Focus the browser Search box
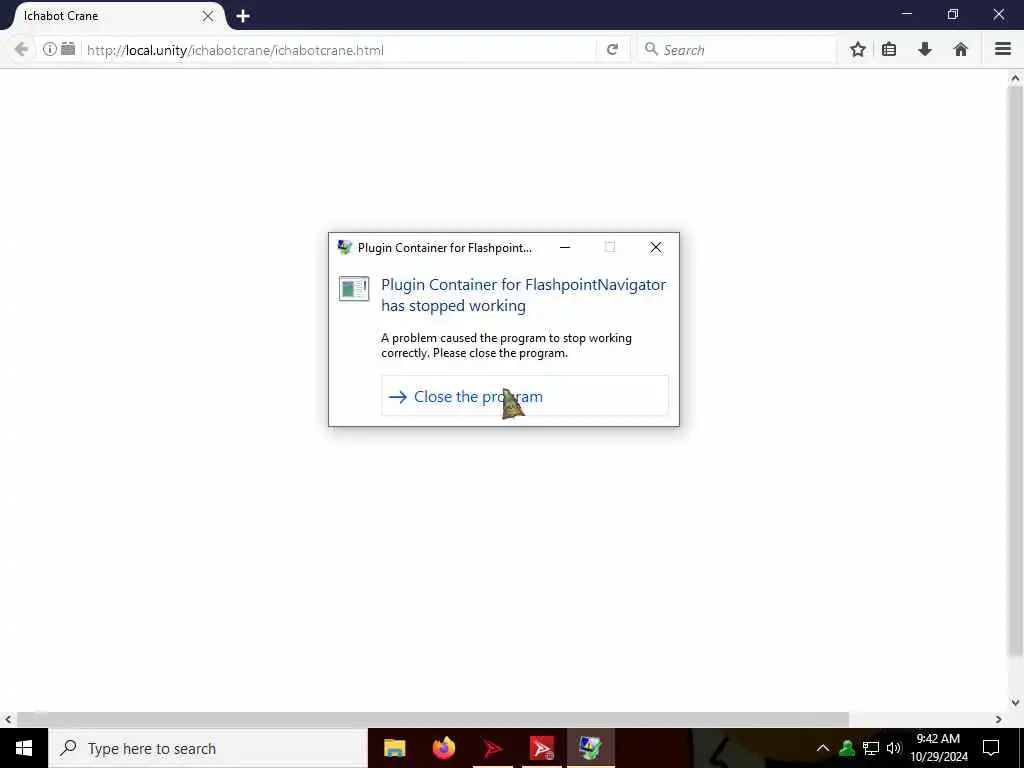 (x=737, y=50)
